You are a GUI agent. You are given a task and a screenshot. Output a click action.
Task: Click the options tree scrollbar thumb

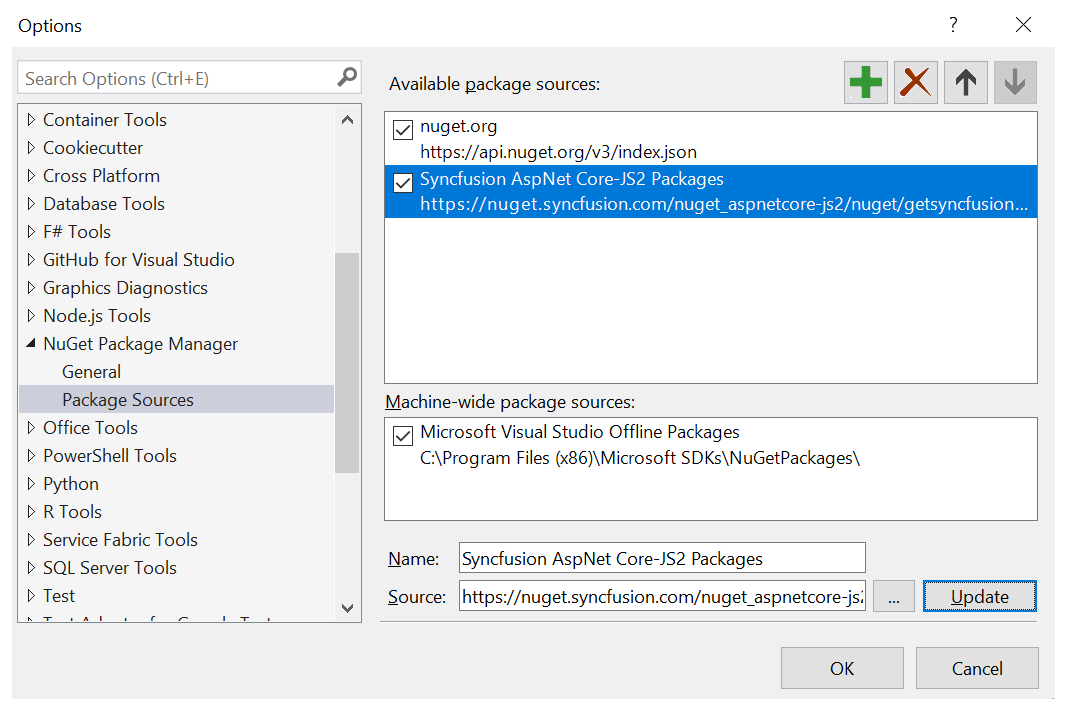click(347, 363)
